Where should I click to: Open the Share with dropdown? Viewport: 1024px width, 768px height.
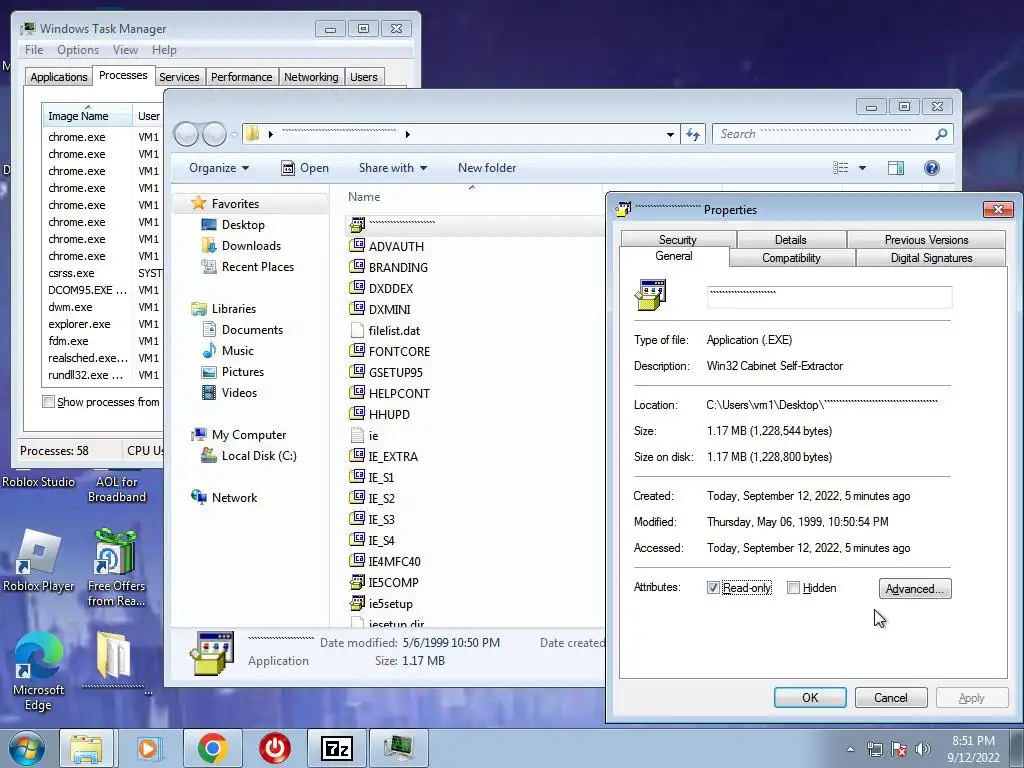[x=392, y=168]
